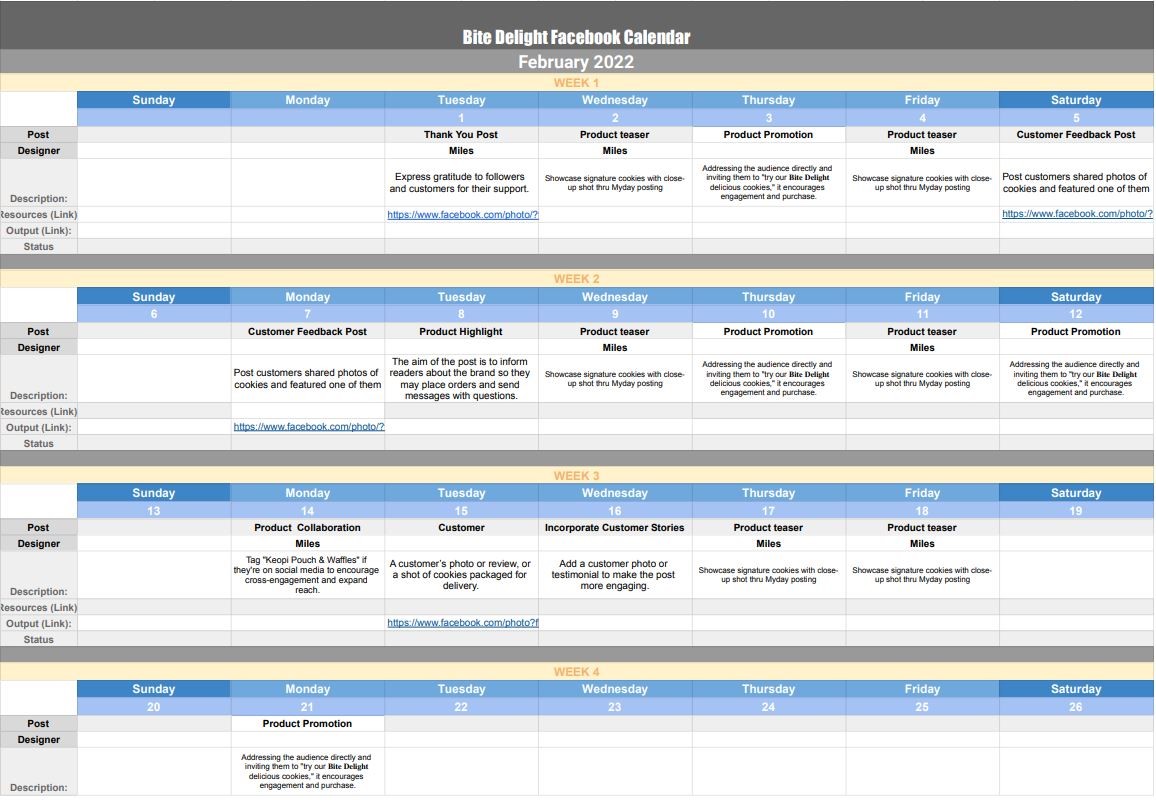
Task: Select the 'Bite Delight Facebook Calendar' title
Action: point(576,37)
